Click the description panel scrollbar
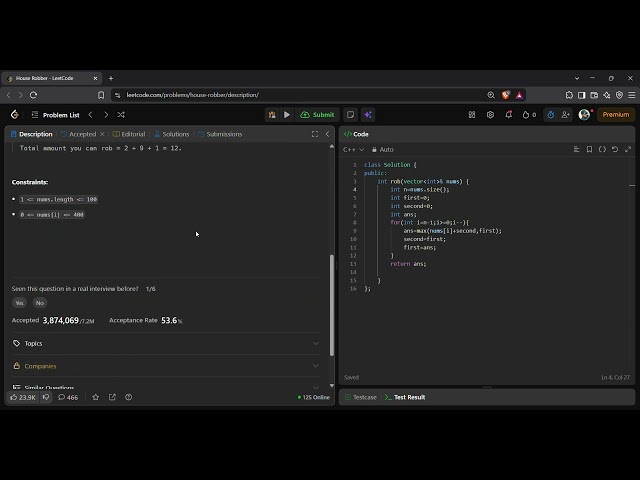Viewport: 640px width, 480px height. click(x=332, y=305)
